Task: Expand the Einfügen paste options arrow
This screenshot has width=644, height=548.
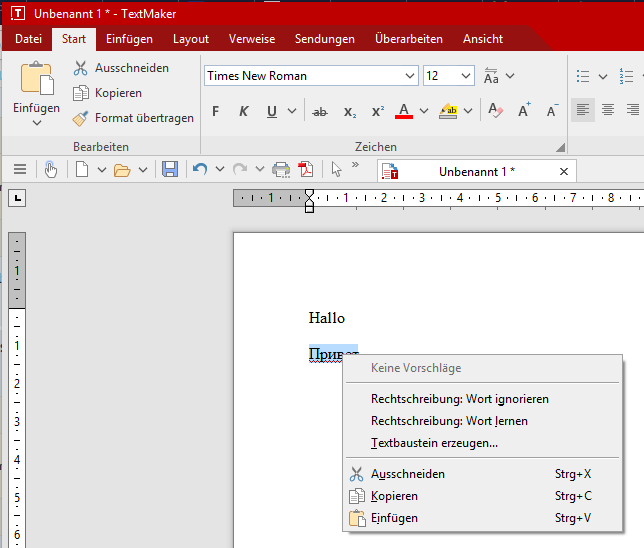Action: point(37,123)
